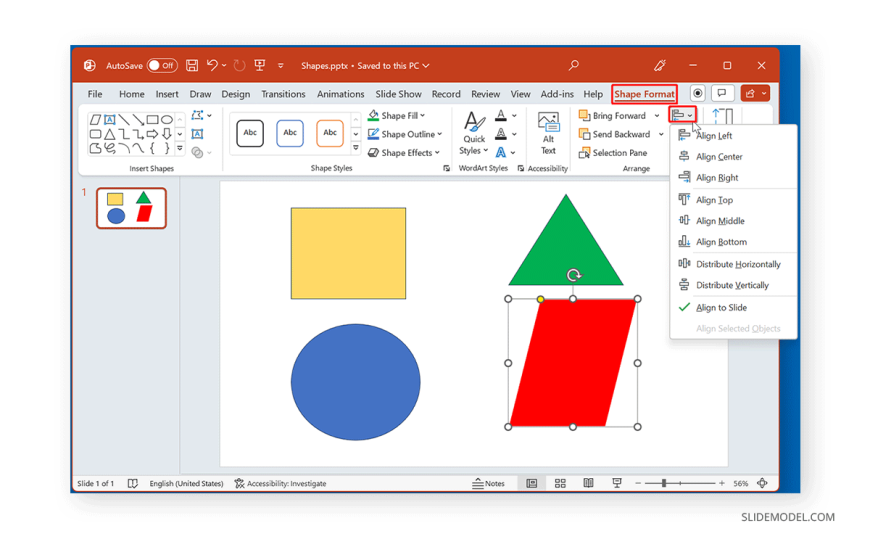Click Accessibility: Investigate in status bar
Image resolution: width=870 pixels, height=539 pixels.
(280, 483)
